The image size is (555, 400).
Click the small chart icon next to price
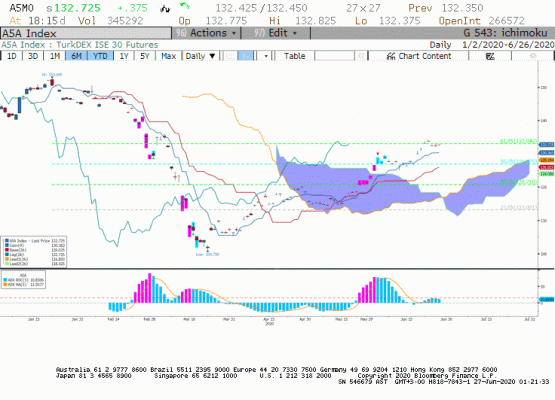(x=165, y=9)
